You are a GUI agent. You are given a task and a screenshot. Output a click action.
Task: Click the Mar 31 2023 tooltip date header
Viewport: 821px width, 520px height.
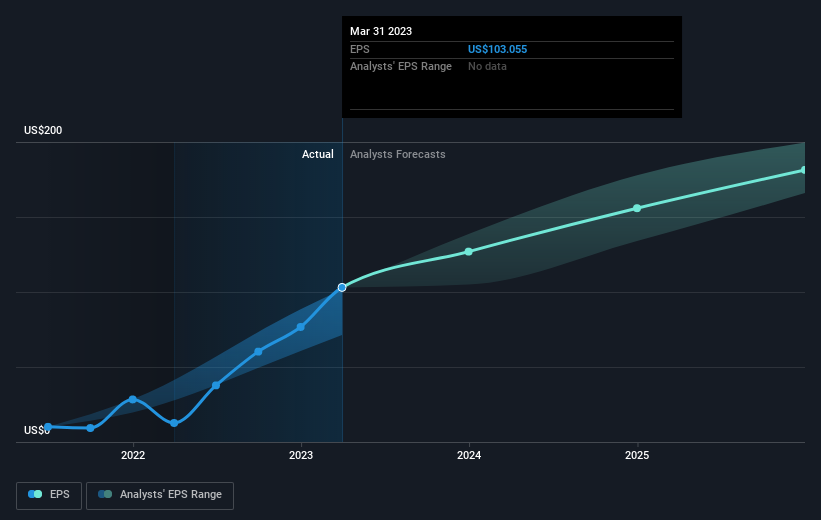pos(381,31)
